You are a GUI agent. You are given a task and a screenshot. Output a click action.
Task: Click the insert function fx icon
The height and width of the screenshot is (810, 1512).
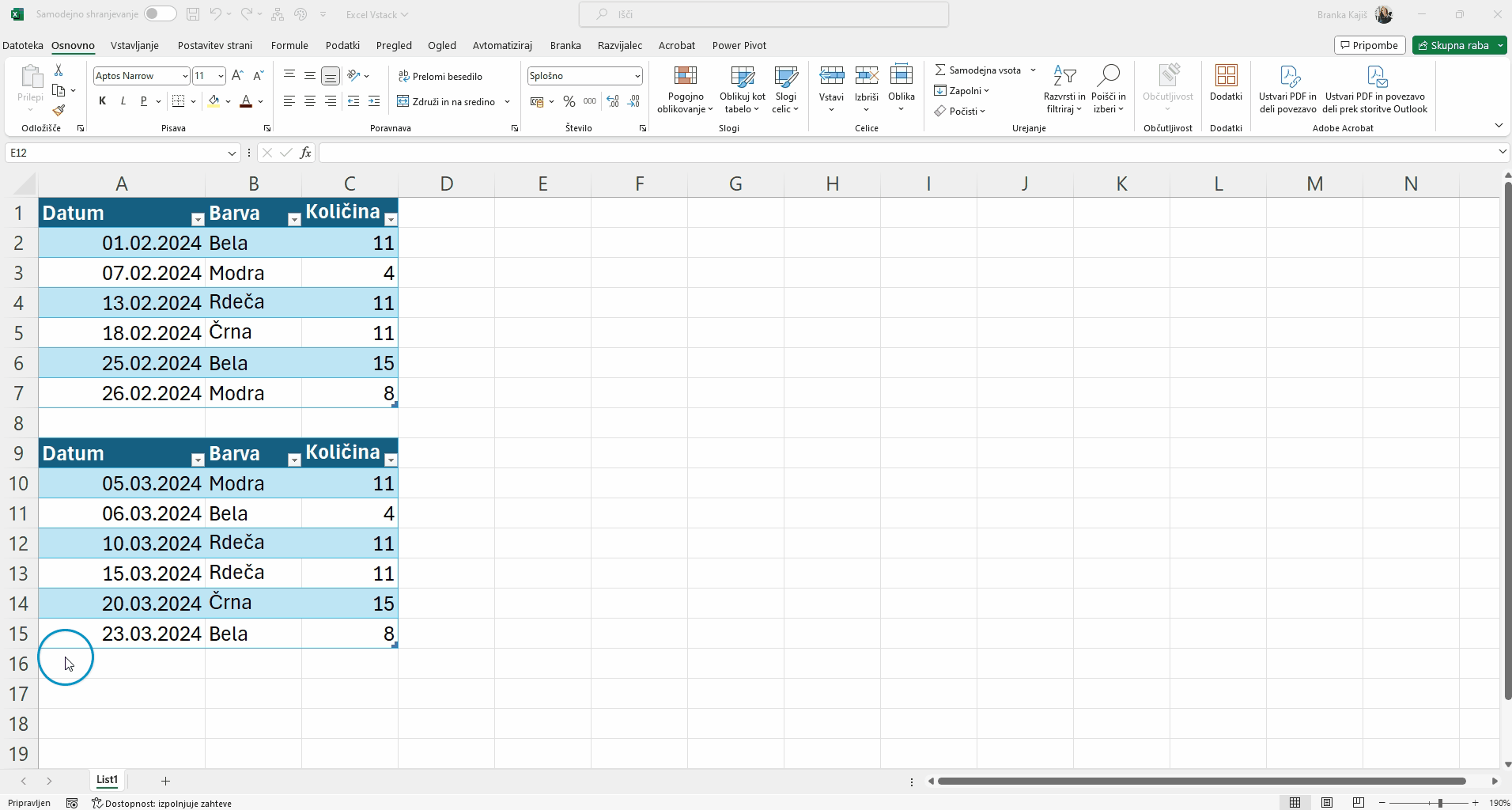coord(305,153)
